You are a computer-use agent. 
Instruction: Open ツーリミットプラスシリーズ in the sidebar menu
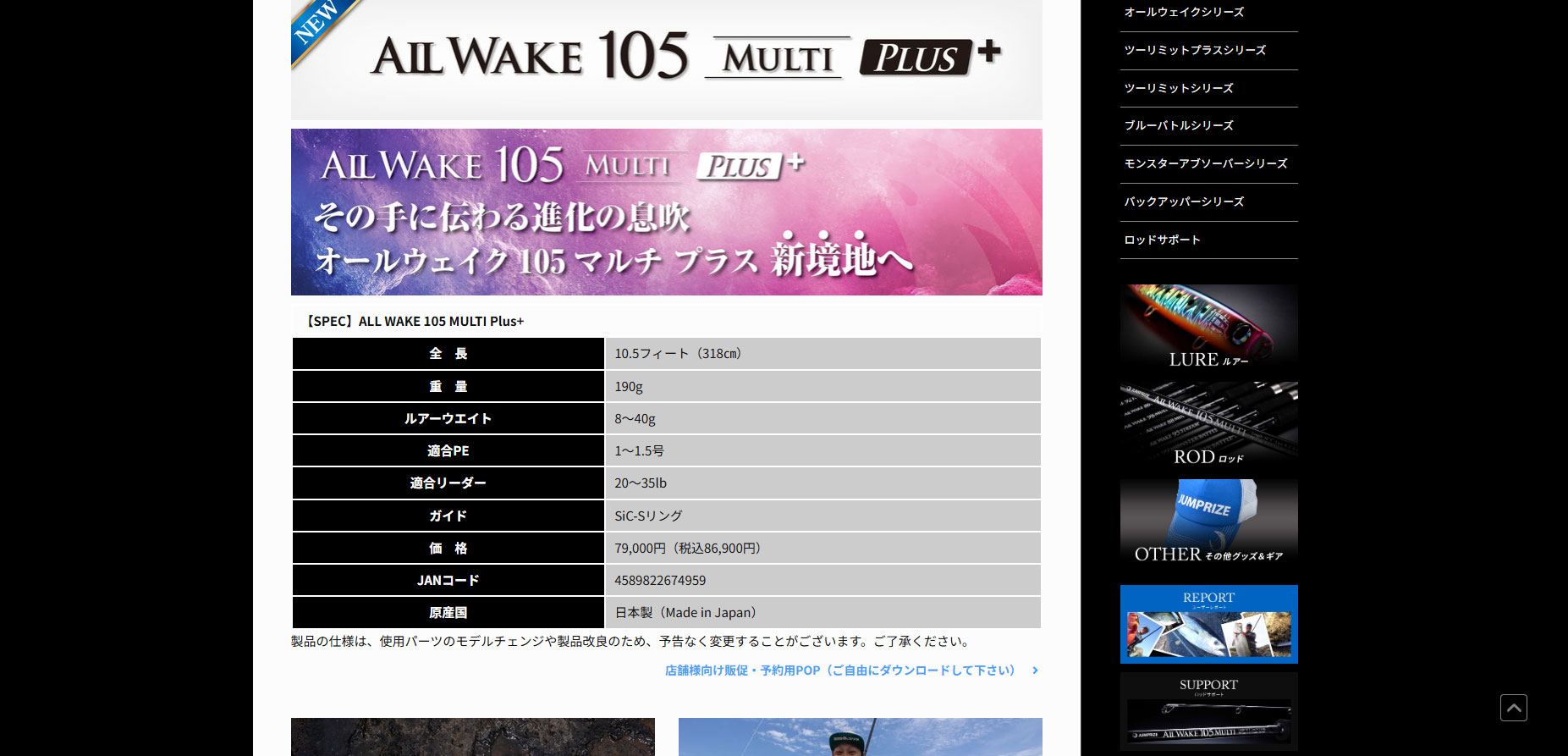coord(1195,51)
